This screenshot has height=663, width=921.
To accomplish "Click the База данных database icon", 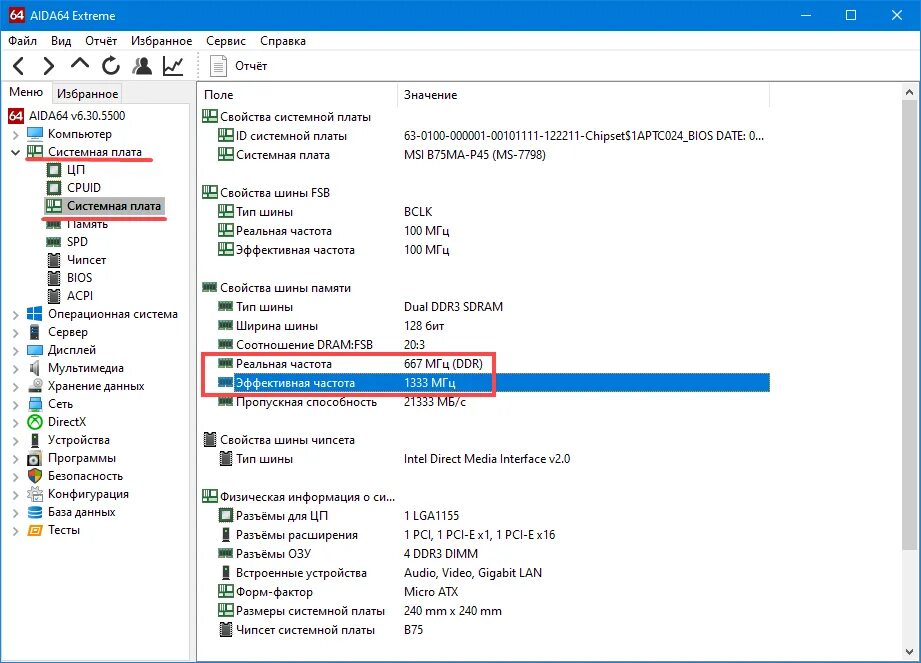I will click(x=35, y=512).
